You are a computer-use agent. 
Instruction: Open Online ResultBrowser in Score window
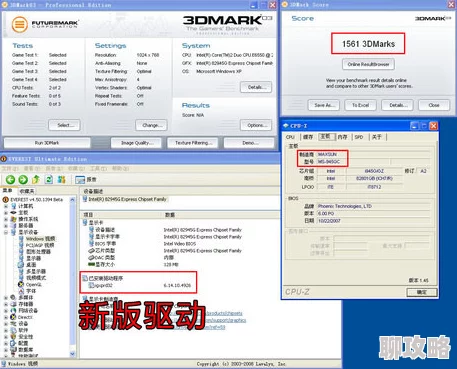coord(368,64)
